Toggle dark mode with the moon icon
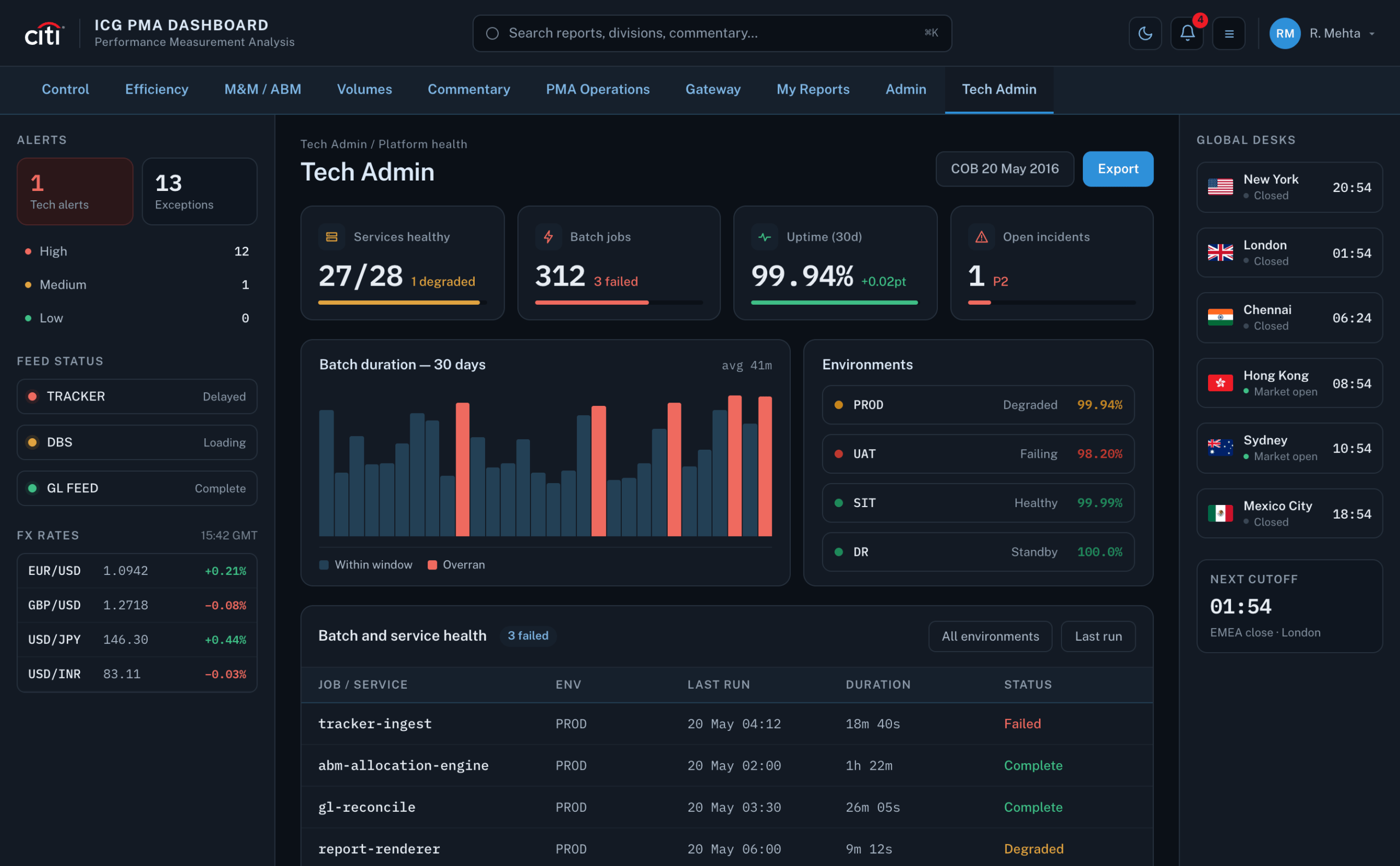Screen dimensions: 1400x866 1145,33
